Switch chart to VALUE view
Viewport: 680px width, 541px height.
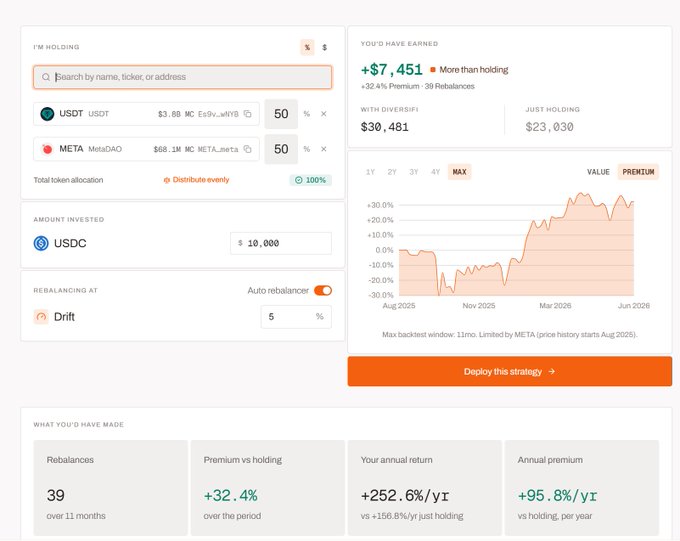tap(598, 172)
